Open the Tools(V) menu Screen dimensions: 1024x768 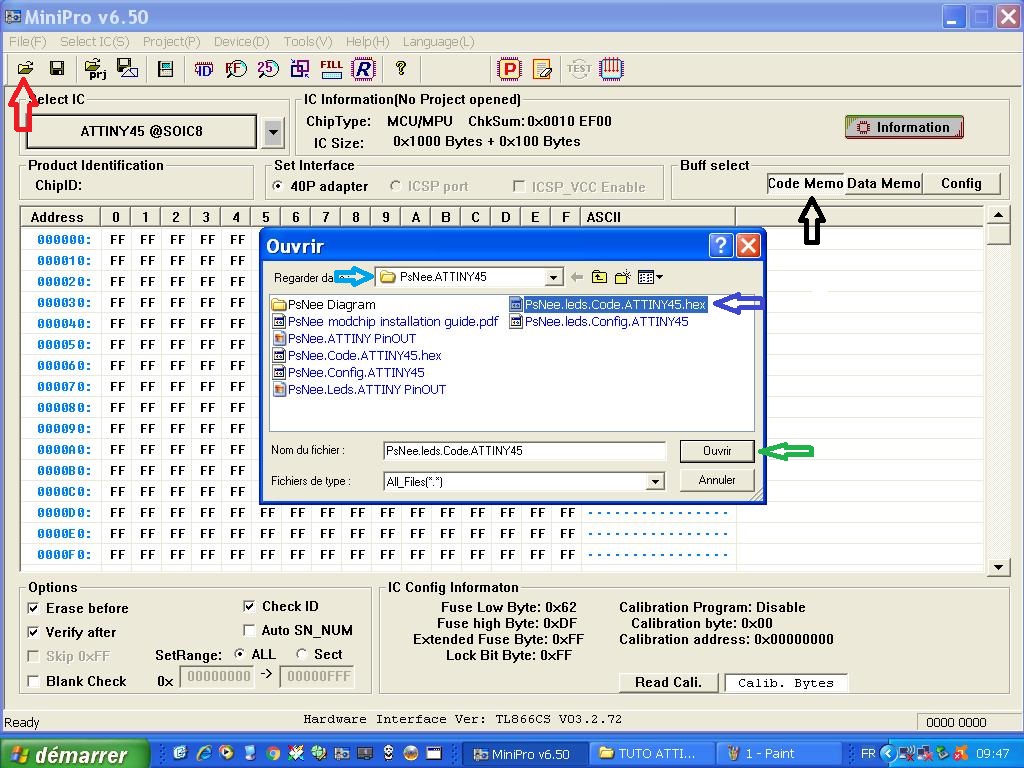(x=308, y=42)
